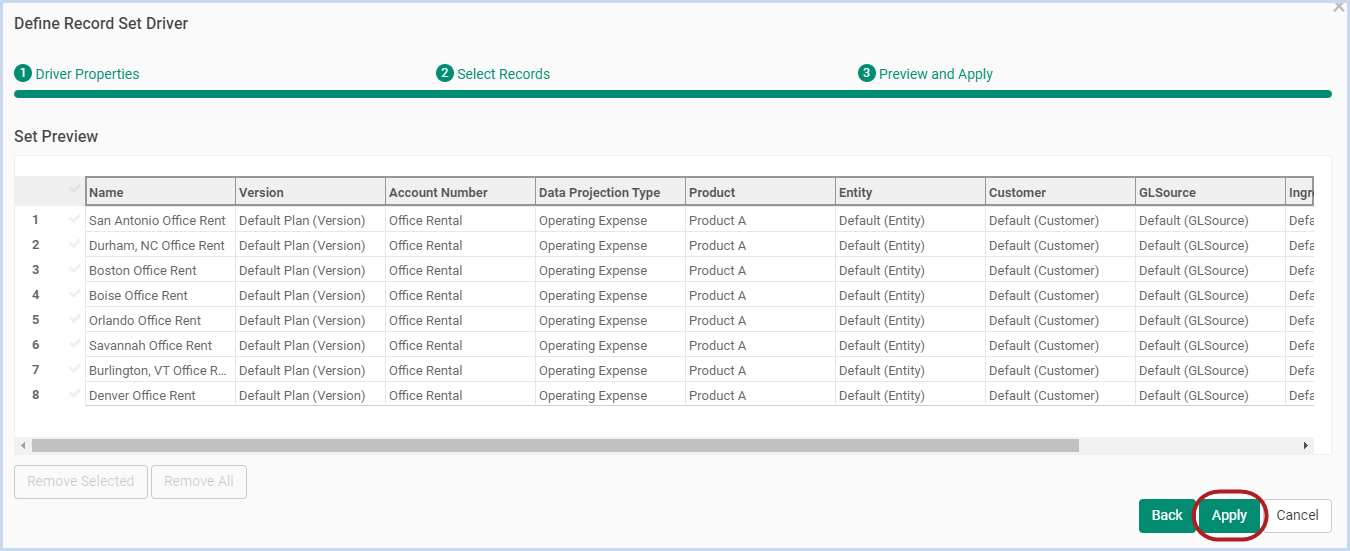Check the row 2 Durham checkmark
The image size is (1350, 551).
(74, 244)
